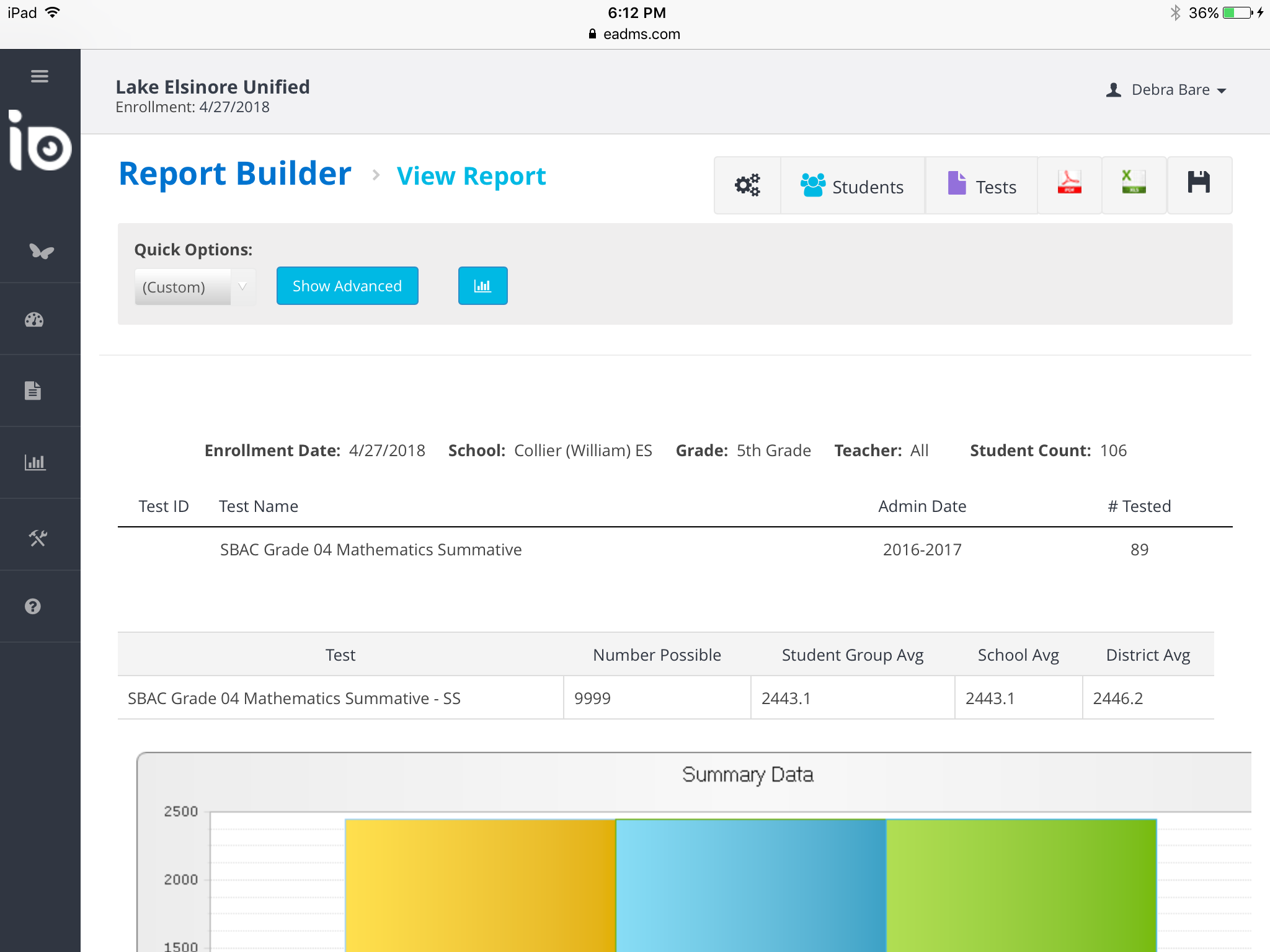The image size is (1270, 952).
Task: Open the Tests toolbar item
Action: (x=982, y=186)
